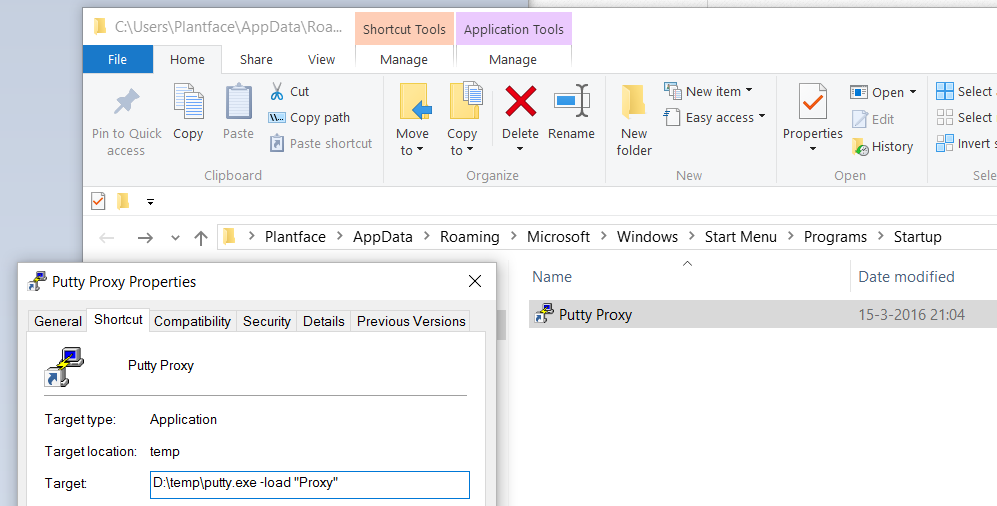Click the Rename icon
The width and height of the screenshot is (997, 506).
572,100
